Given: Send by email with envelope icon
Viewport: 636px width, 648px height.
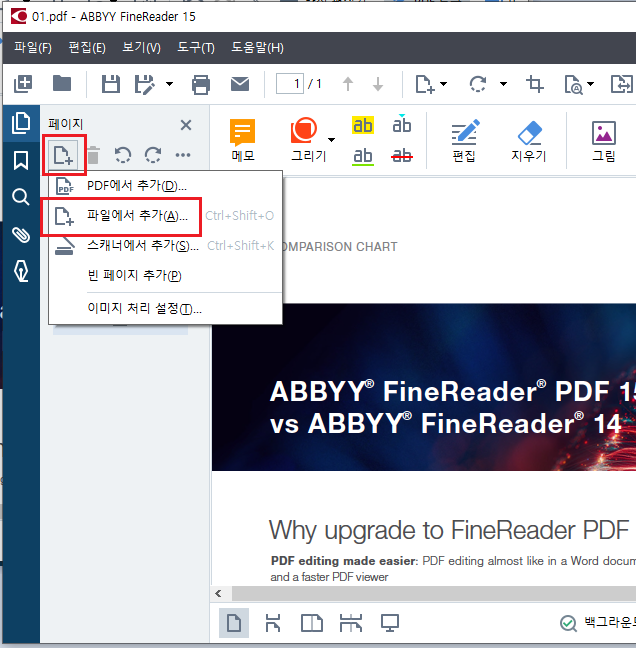Looking at the screenshot, I should 240,84.
